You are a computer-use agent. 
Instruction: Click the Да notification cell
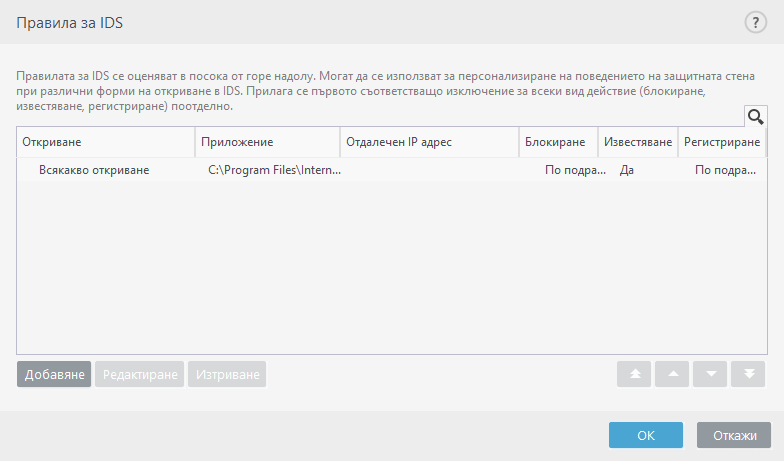coord(626,170)
